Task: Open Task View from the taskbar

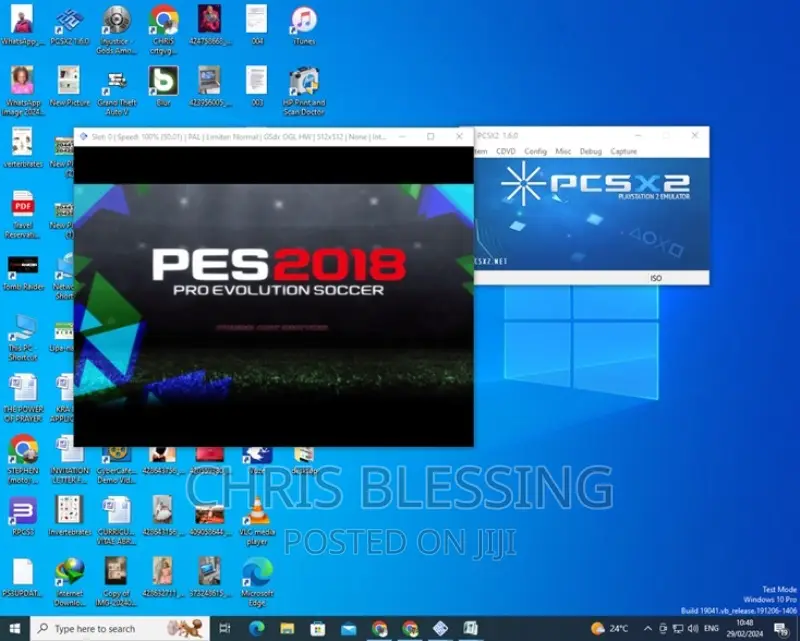Action: 224,628
